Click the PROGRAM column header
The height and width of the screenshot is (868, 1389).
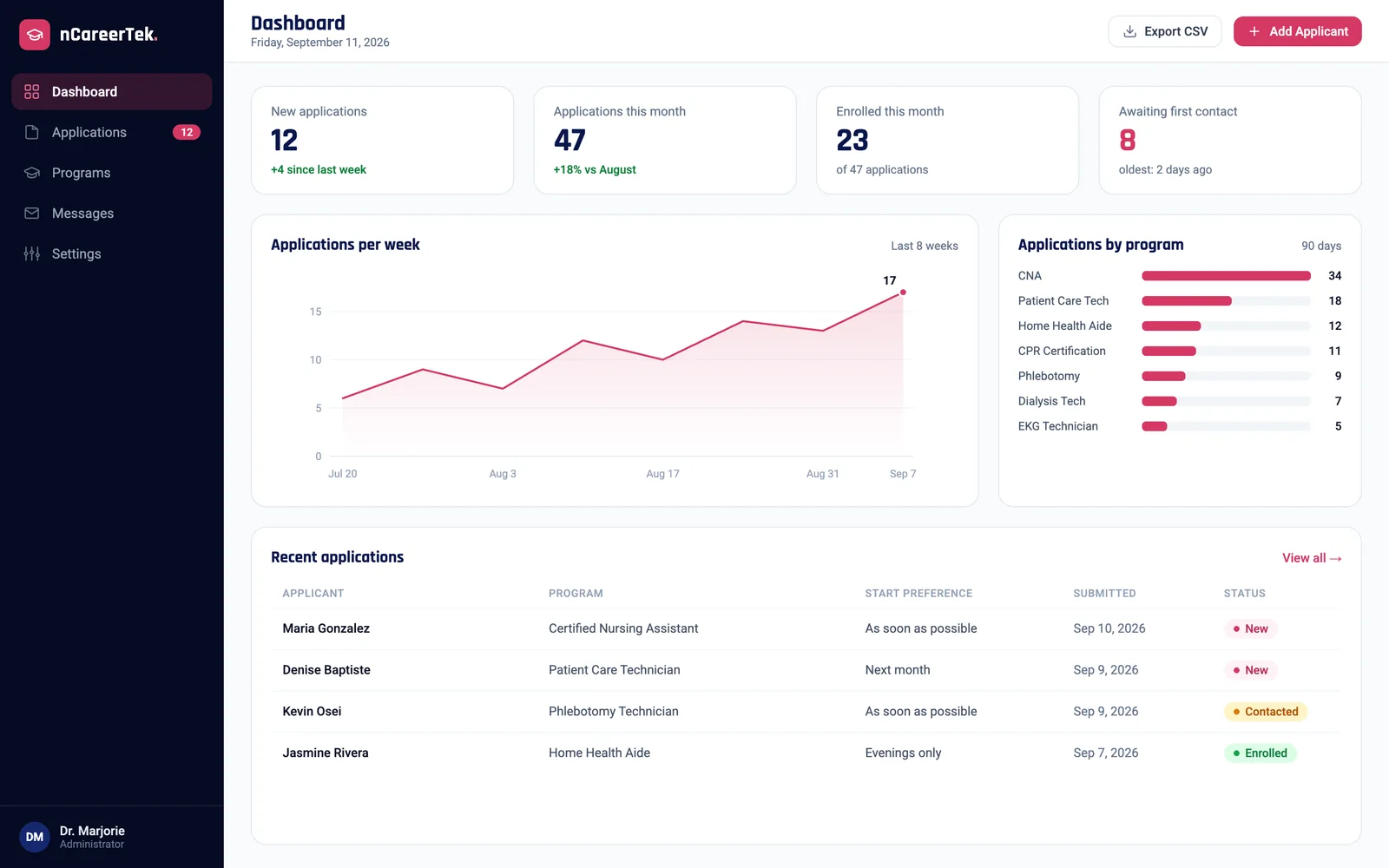click(x=576, y=594)
